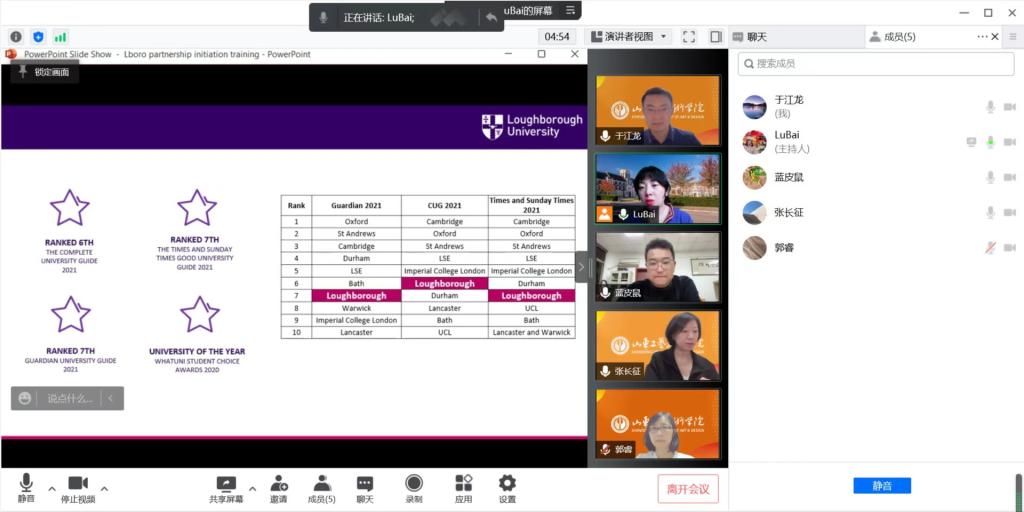Click the "RANKED 6TH" heading on slide

coord(69,242)
